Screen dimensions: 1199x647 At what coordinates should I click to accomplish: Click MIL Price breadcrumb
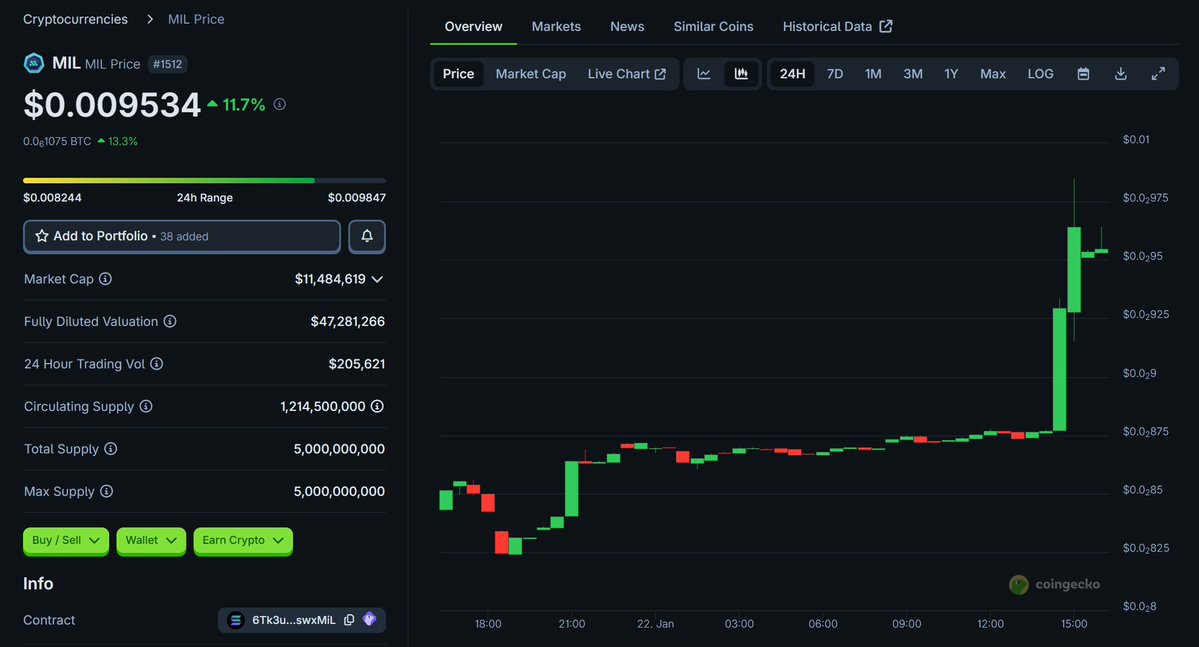tap(196, 19)
